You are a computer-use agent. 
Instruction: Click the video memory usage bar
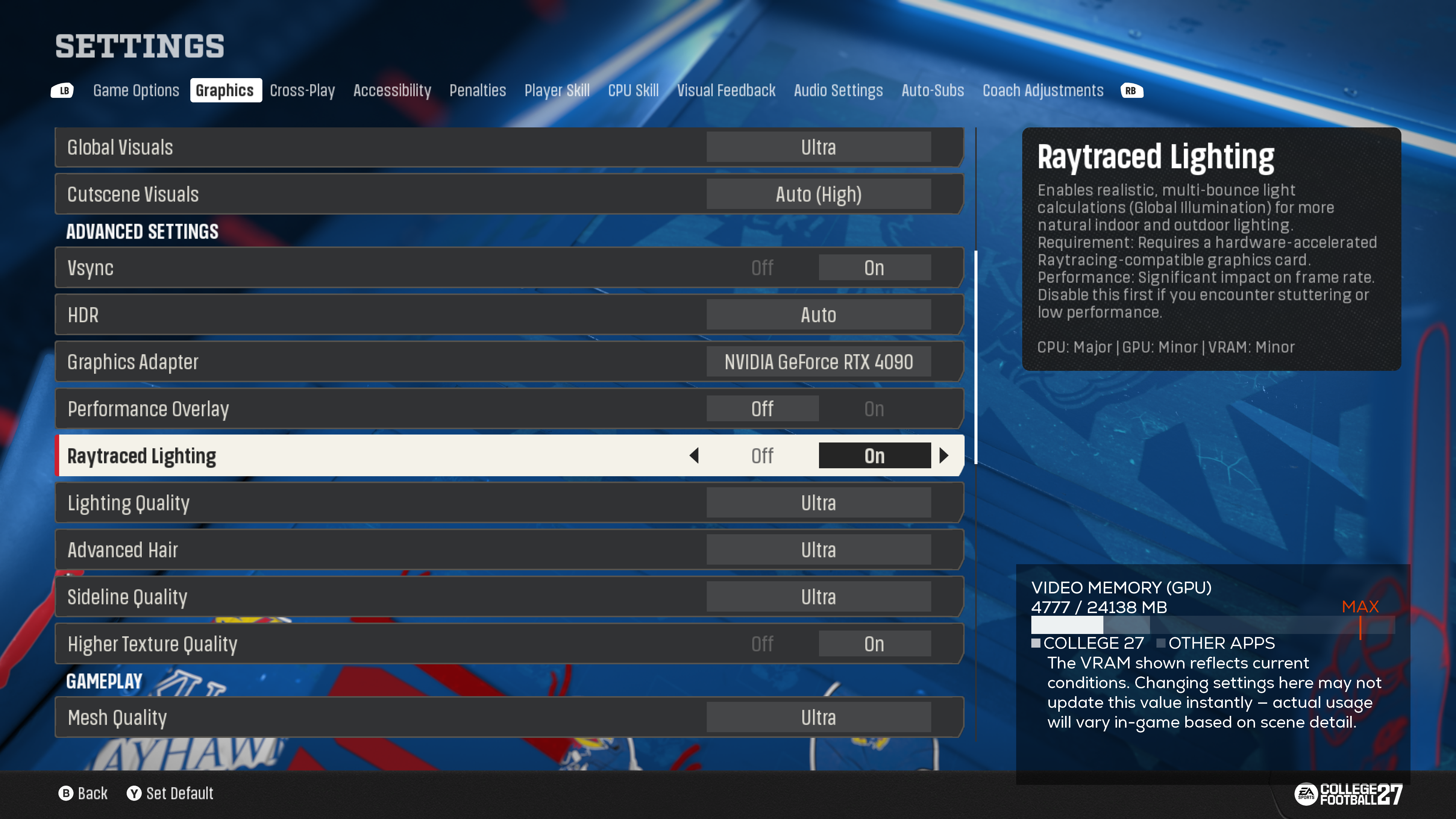1213,625
